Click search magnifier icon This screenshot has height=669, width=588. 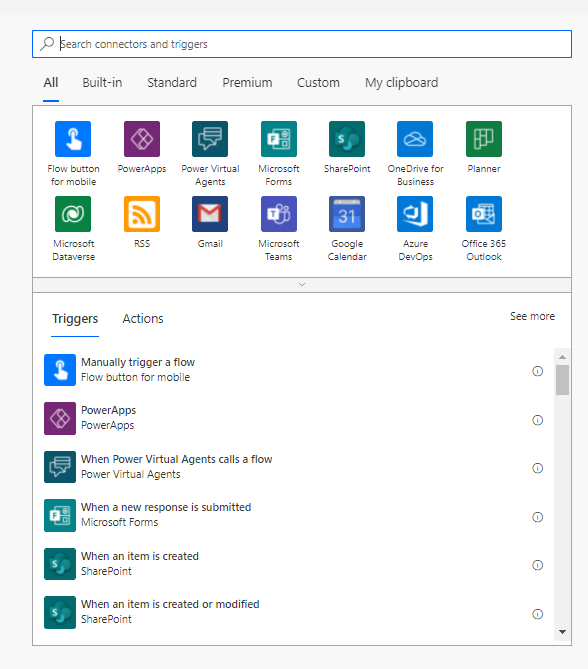47,44
